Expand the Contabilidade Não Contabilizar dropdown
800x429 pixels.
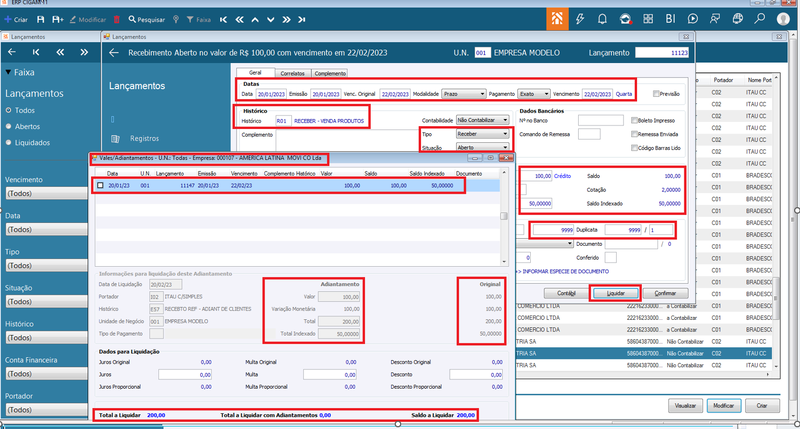click(x=482, y=120)
